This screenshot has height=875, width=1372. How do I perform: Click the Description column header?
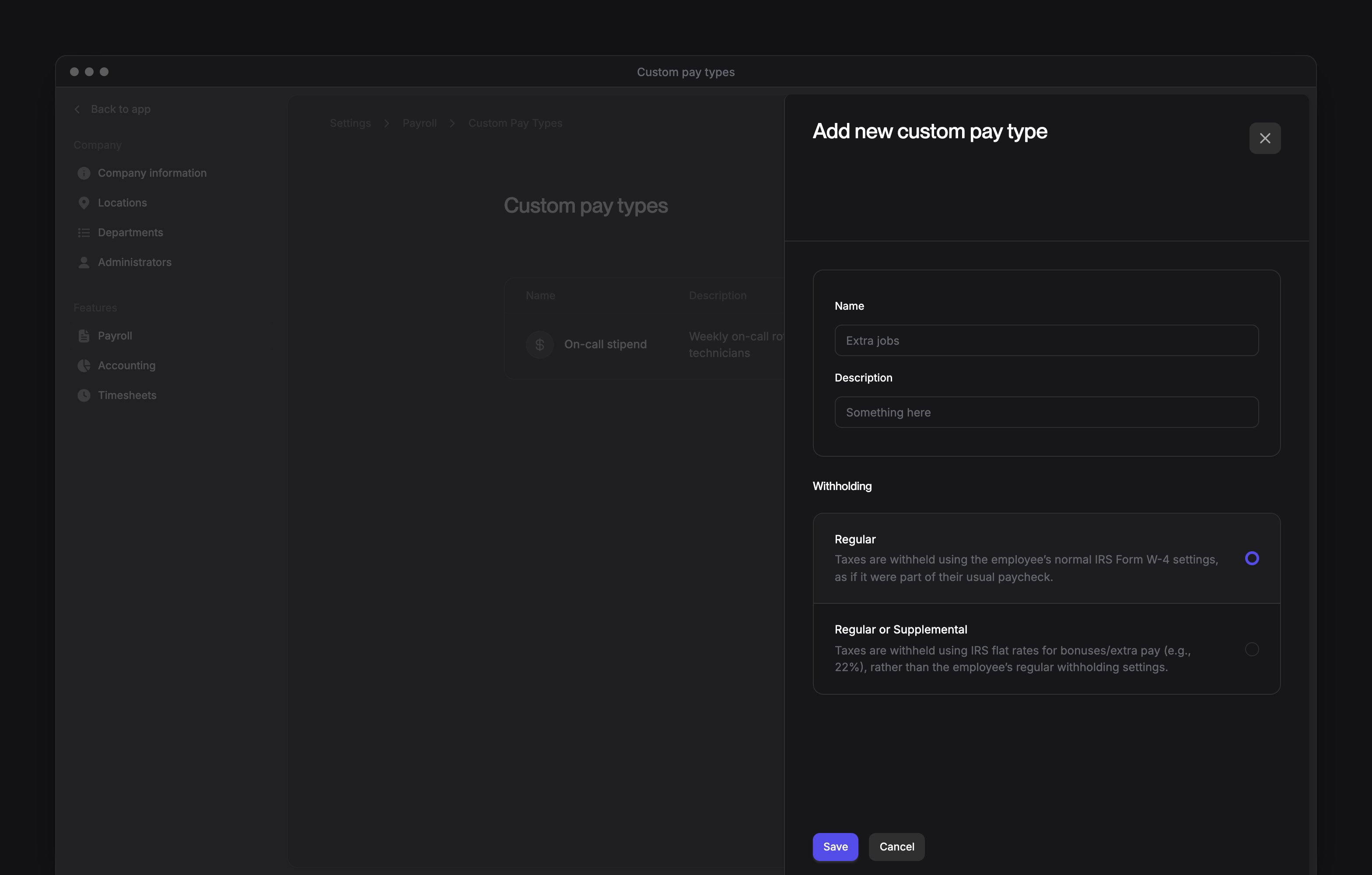[717, 296]
